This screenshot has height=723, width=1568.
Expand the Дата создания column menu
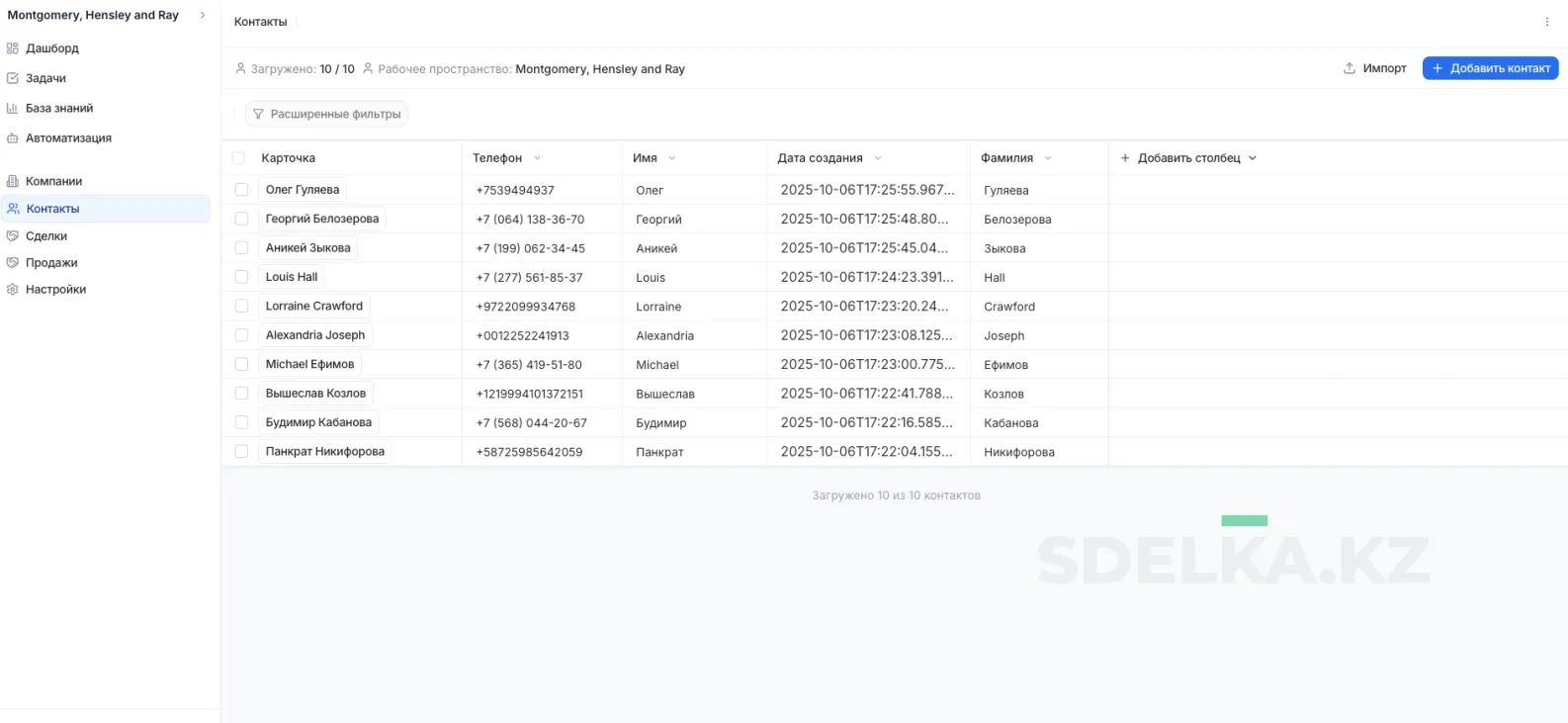pyautogui.click(x=878, y=158)
